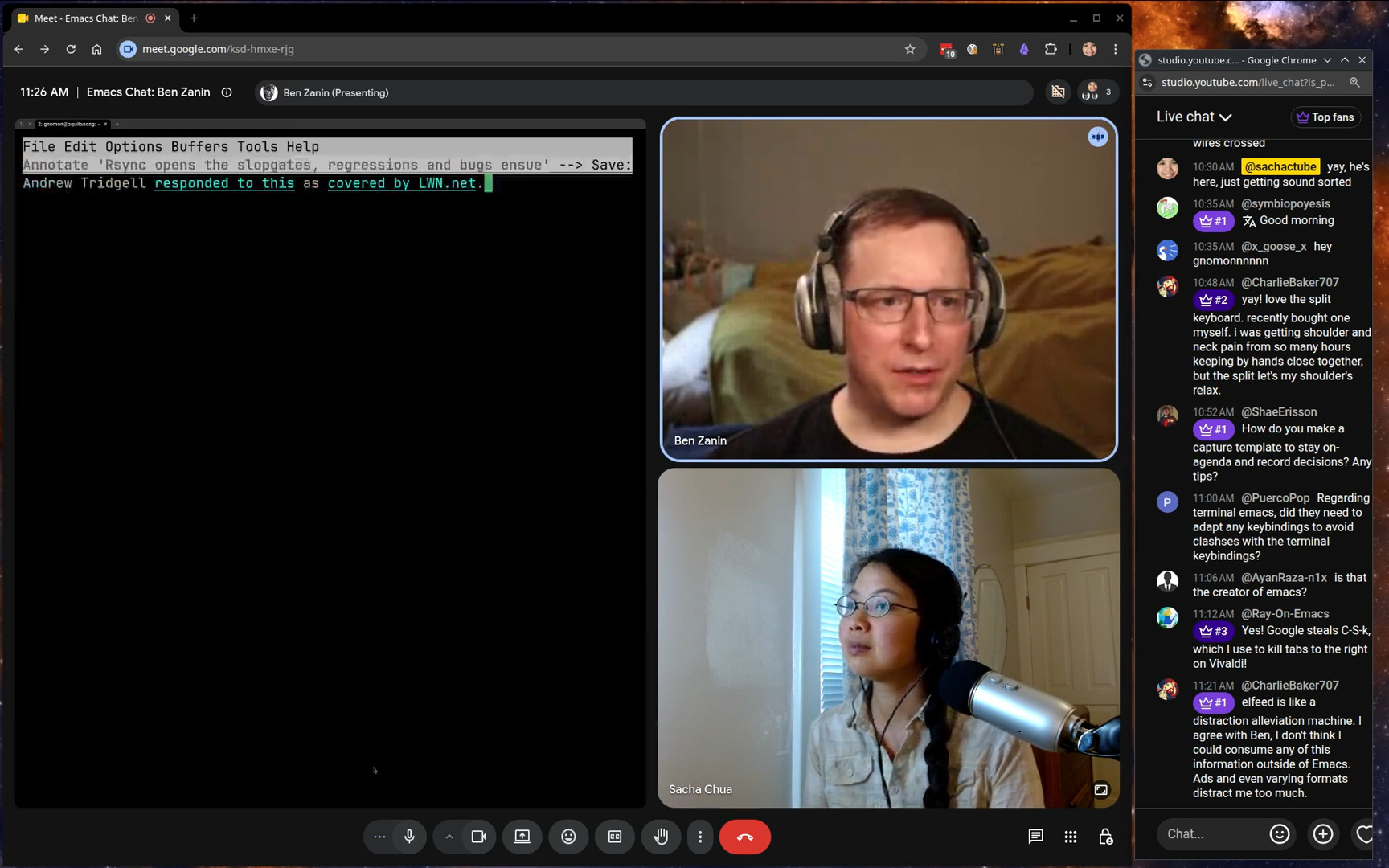Open the Tools menu in Emacs

pyautogui.click(x=257, y=146)
